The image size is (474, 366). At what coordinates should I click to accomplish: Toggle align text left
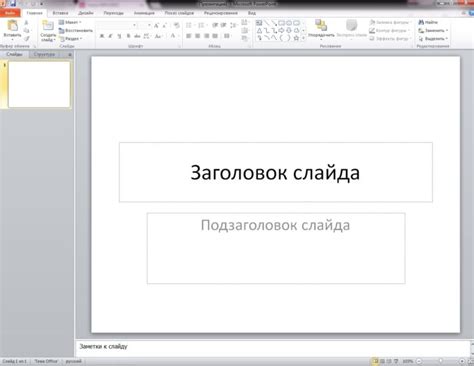coord(189,36)
